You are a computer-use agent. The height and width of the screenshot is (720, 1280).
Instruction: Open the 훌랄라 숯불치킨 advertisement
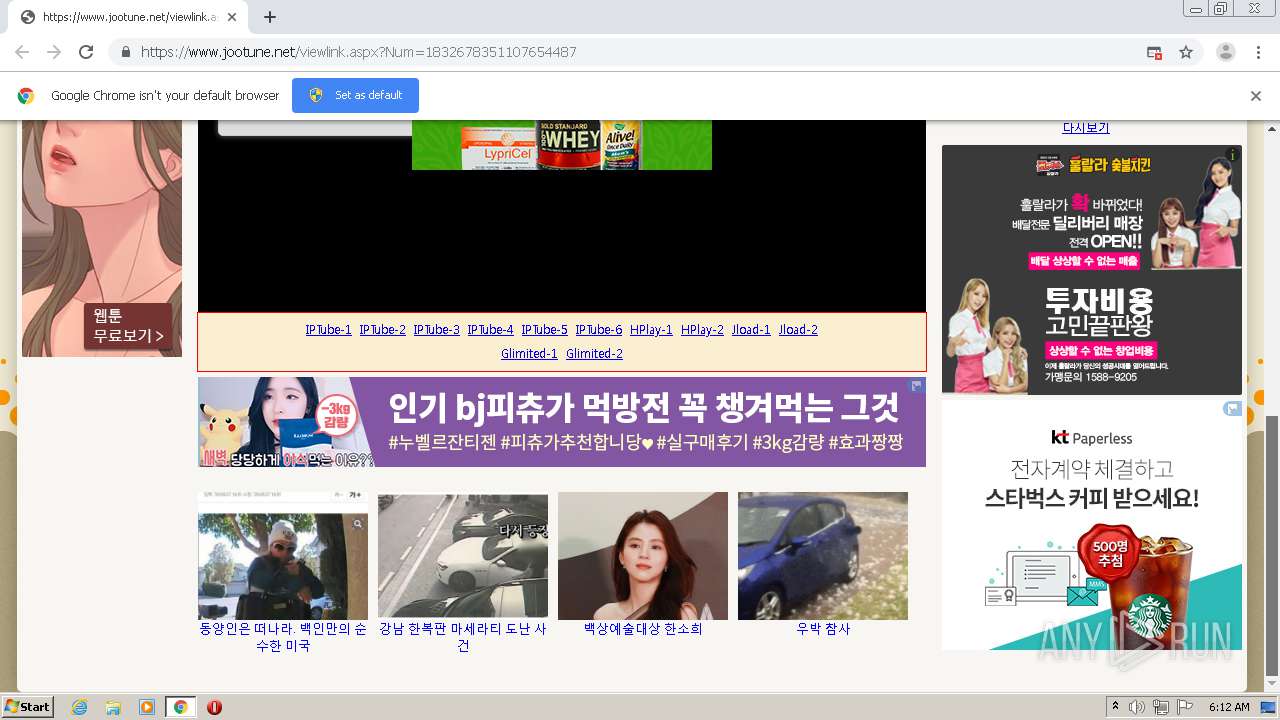pos(1092,270)
